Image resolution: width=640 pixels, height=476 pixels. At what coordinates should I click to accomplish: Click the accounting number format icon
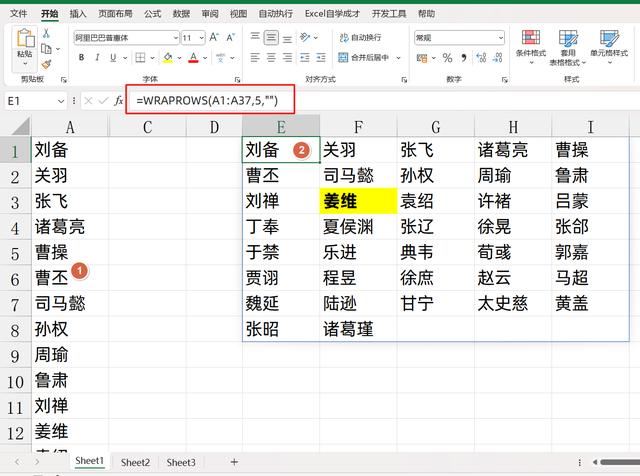pyautogui.click(x=422, y=58)
